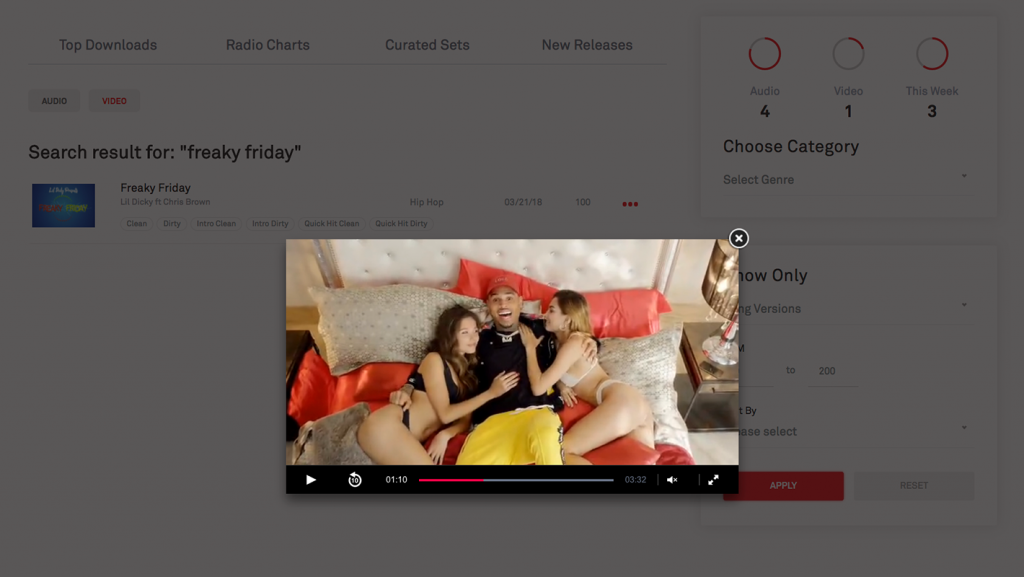Image resolution: width=1024 pixels, height=577 pixels.
Task: Expand the Select Genre dropdown
Action: click(845, 179)
